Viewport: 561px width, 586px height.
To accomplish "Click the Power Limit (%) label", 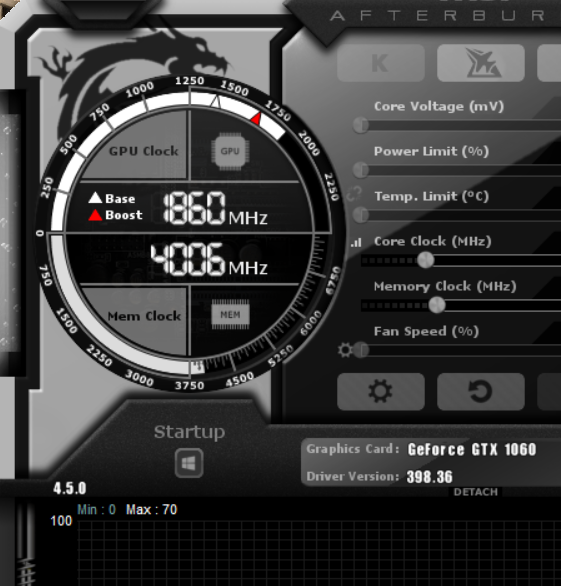I will (431, 151).
